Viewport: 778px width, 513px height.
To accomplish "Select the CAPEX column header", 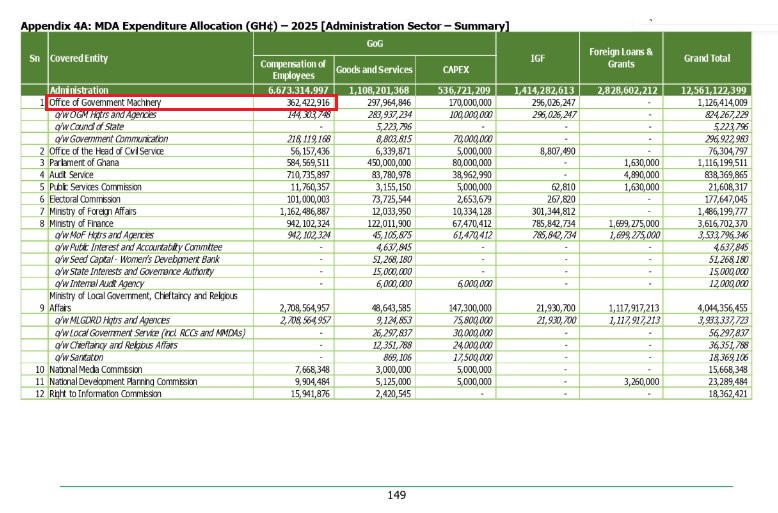I will (x=455, y=69).
